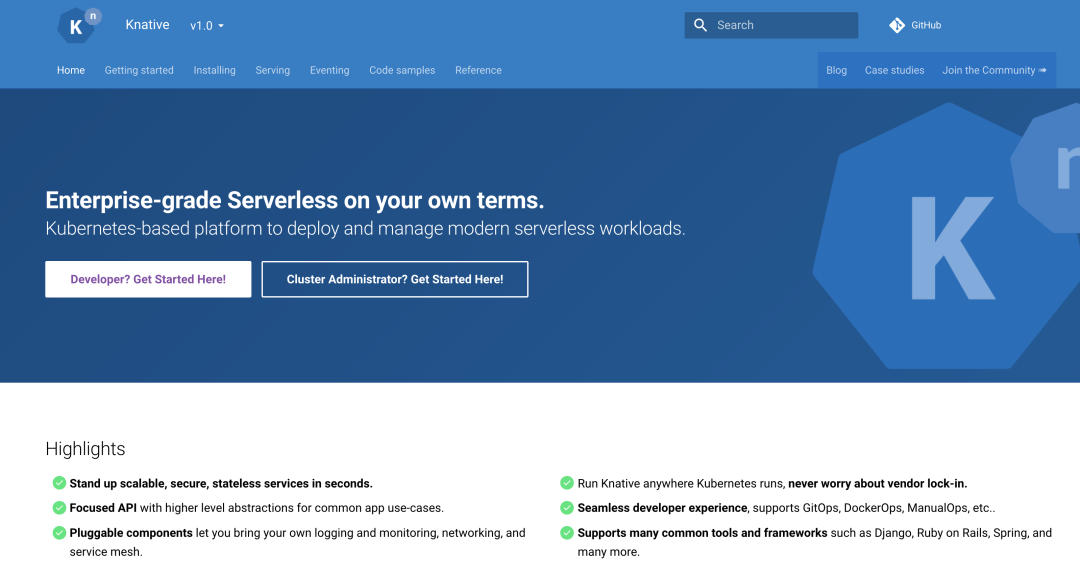This screenshot has height=570, width=1080.
Task: Click 'Supports many common tools and frameworks' text
Action: 703,533
